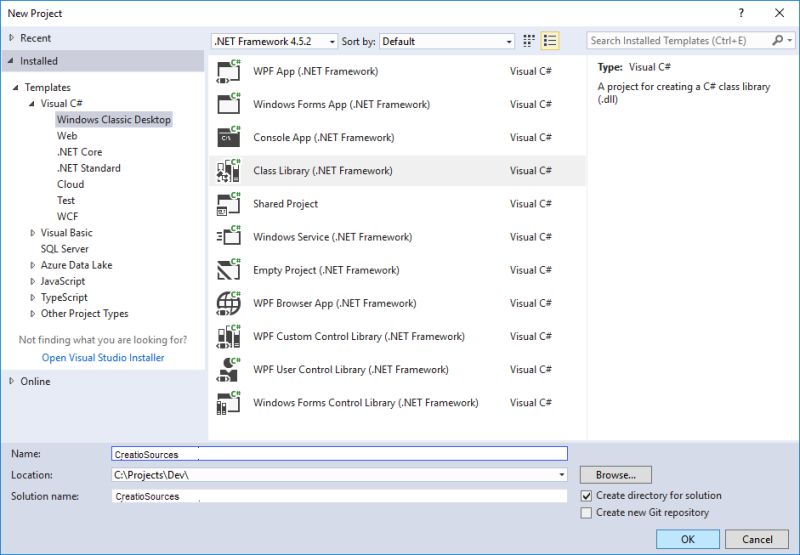Click the WPF App template icon
Screen dimensions: 800x555
click(x=229, y=71)
